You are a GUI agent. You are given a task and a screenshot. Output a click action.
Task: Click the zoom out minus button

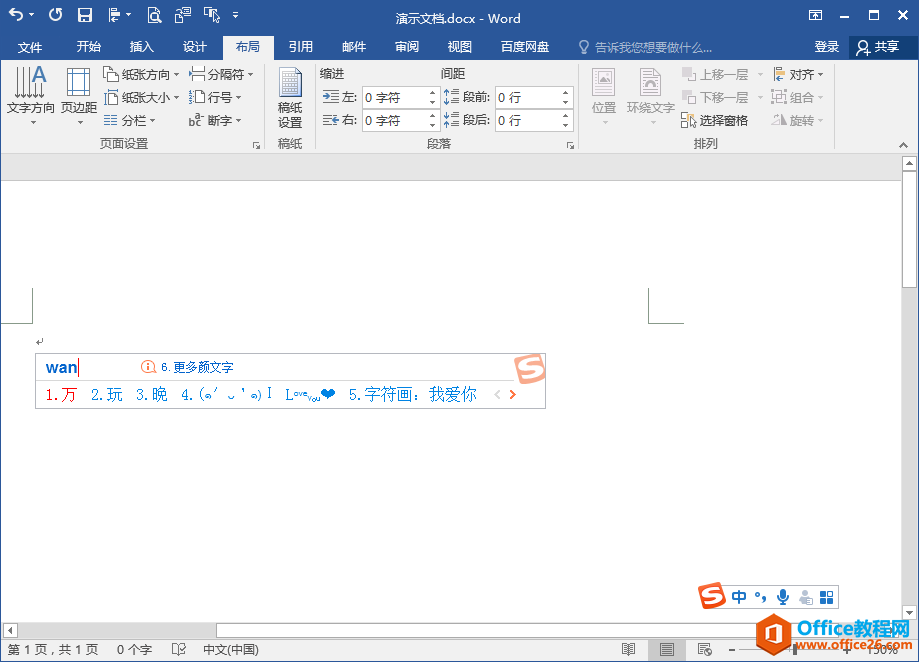(732, 649)
